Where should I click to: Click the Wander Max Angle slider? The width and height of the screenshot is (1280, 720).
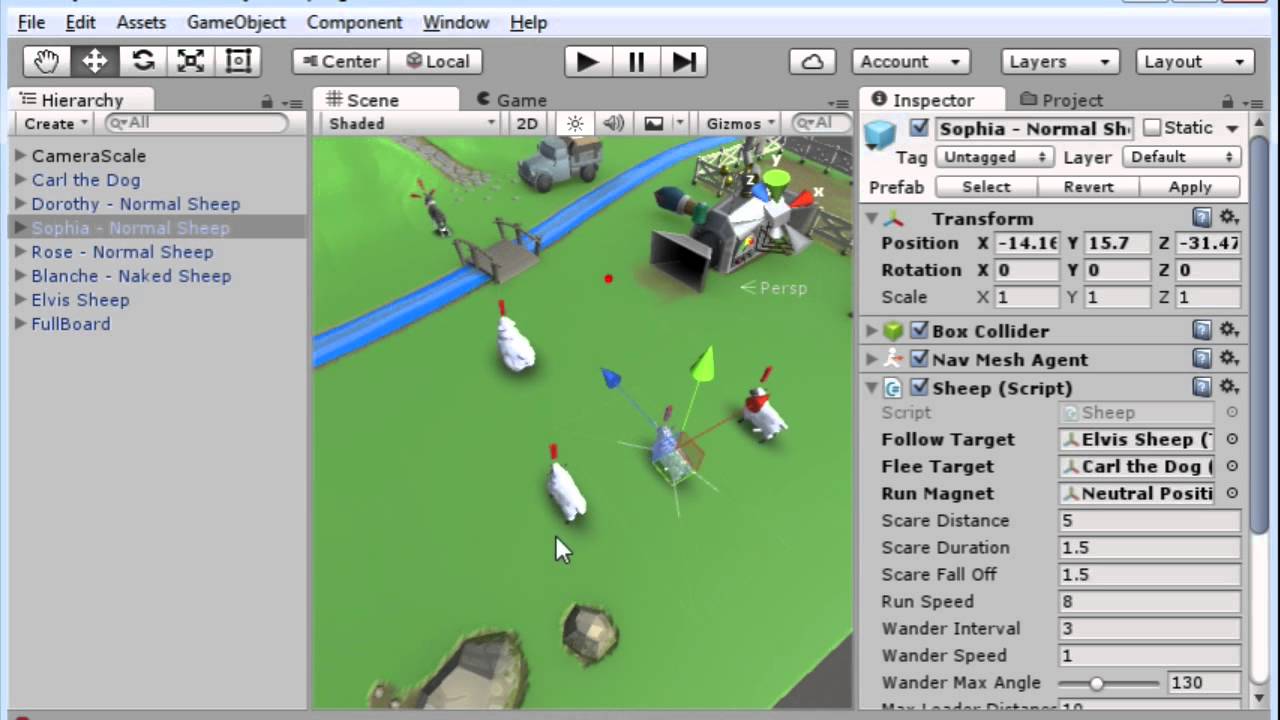(x=1108, y=683)
